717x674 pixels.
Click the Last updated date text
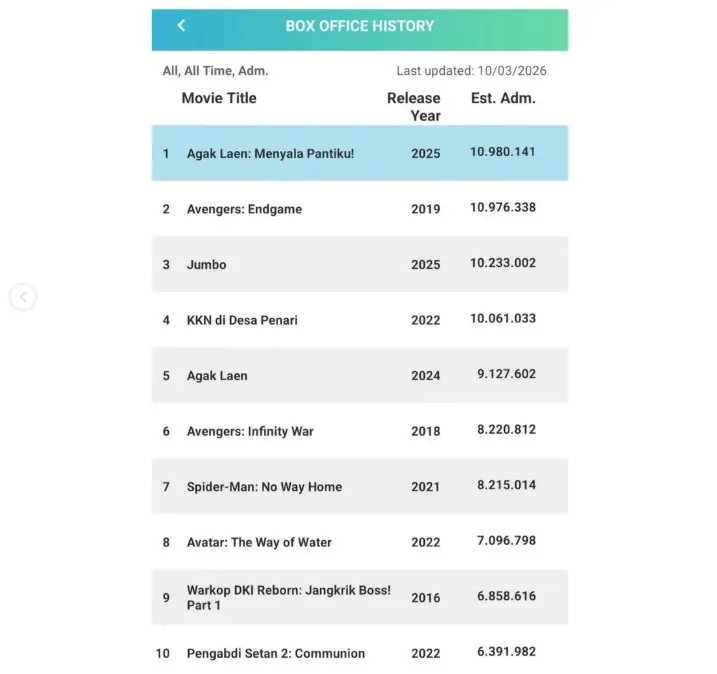471,71
